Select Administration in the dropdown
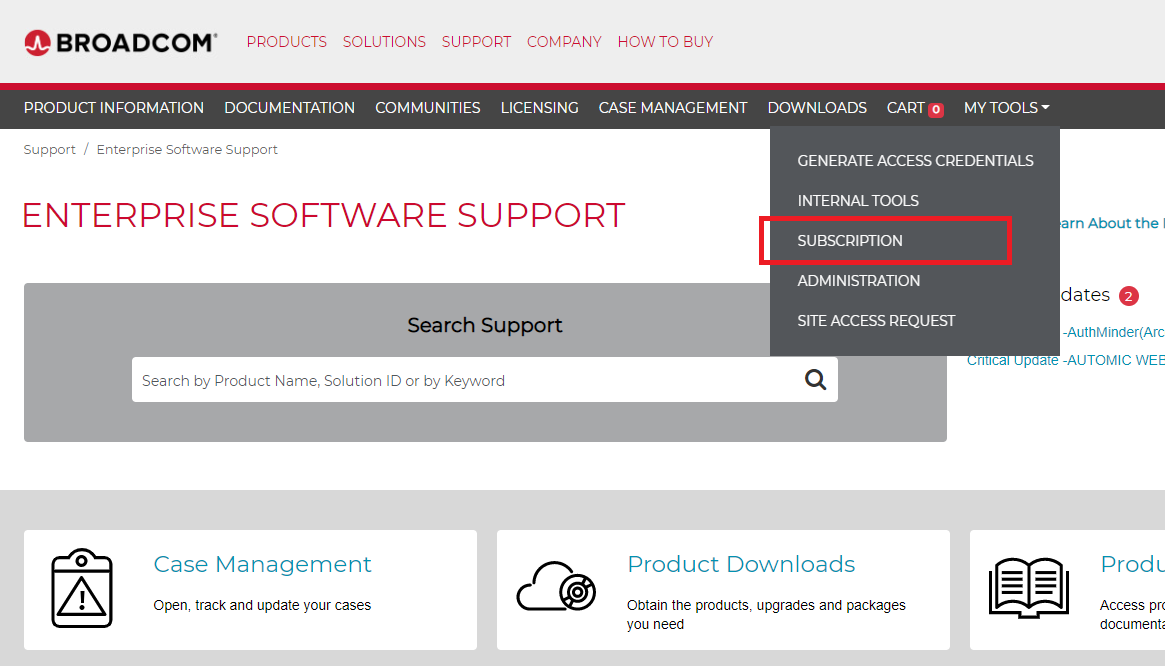The image size is (1165, 666). (858, 281)
